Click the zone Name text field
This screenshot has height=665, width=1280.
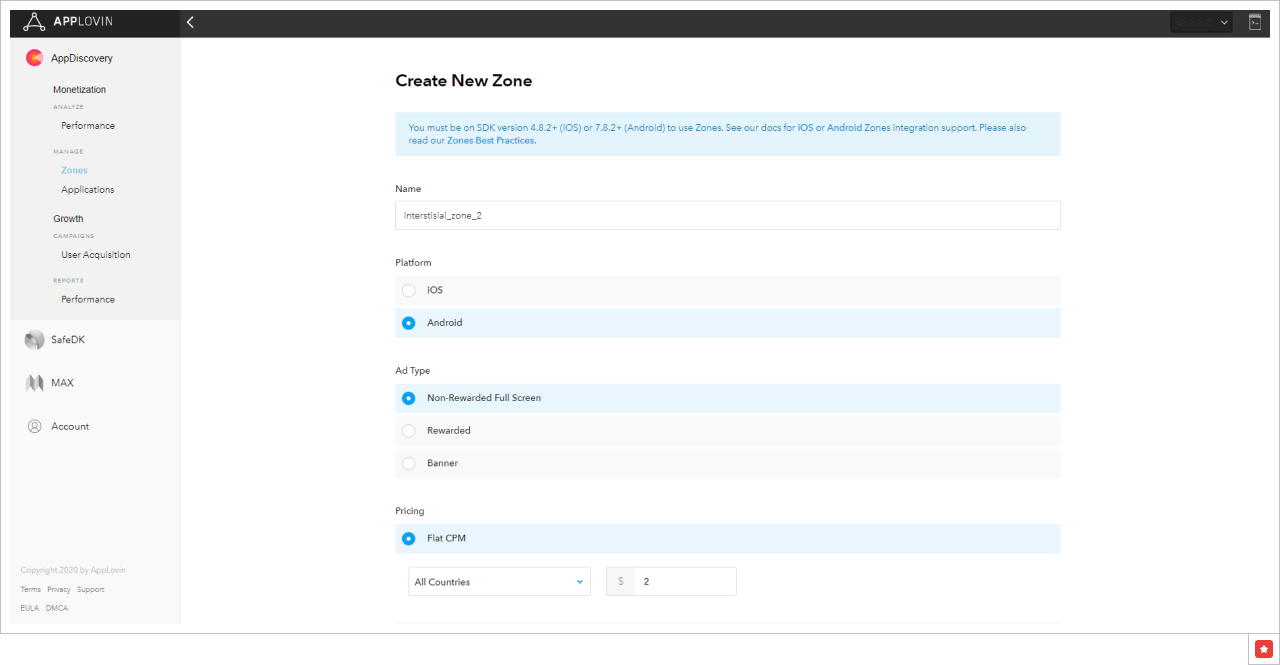point(727,216)
